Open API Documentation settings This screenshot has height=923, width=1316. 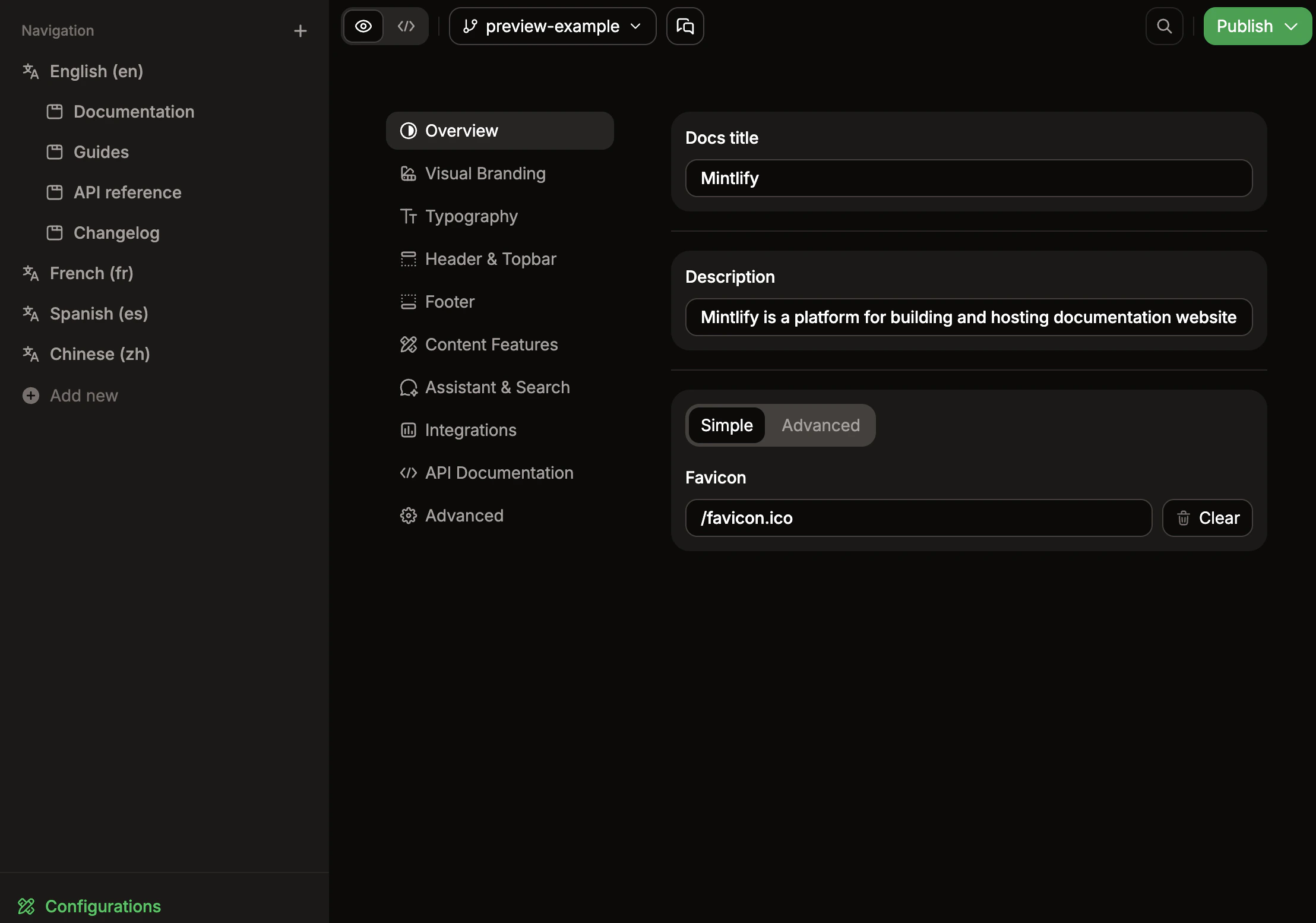point(500,473)
